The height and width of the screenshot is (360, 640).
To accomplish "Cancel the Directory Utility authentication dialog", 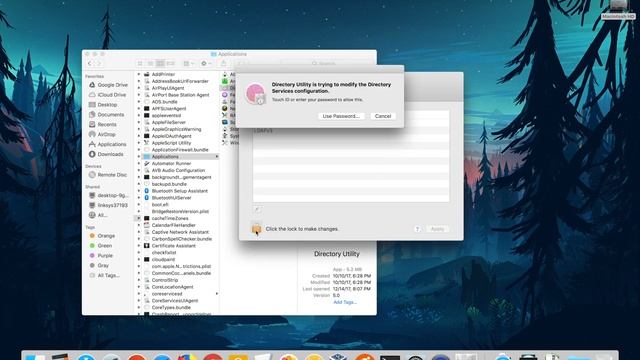I will click(383, 116).
